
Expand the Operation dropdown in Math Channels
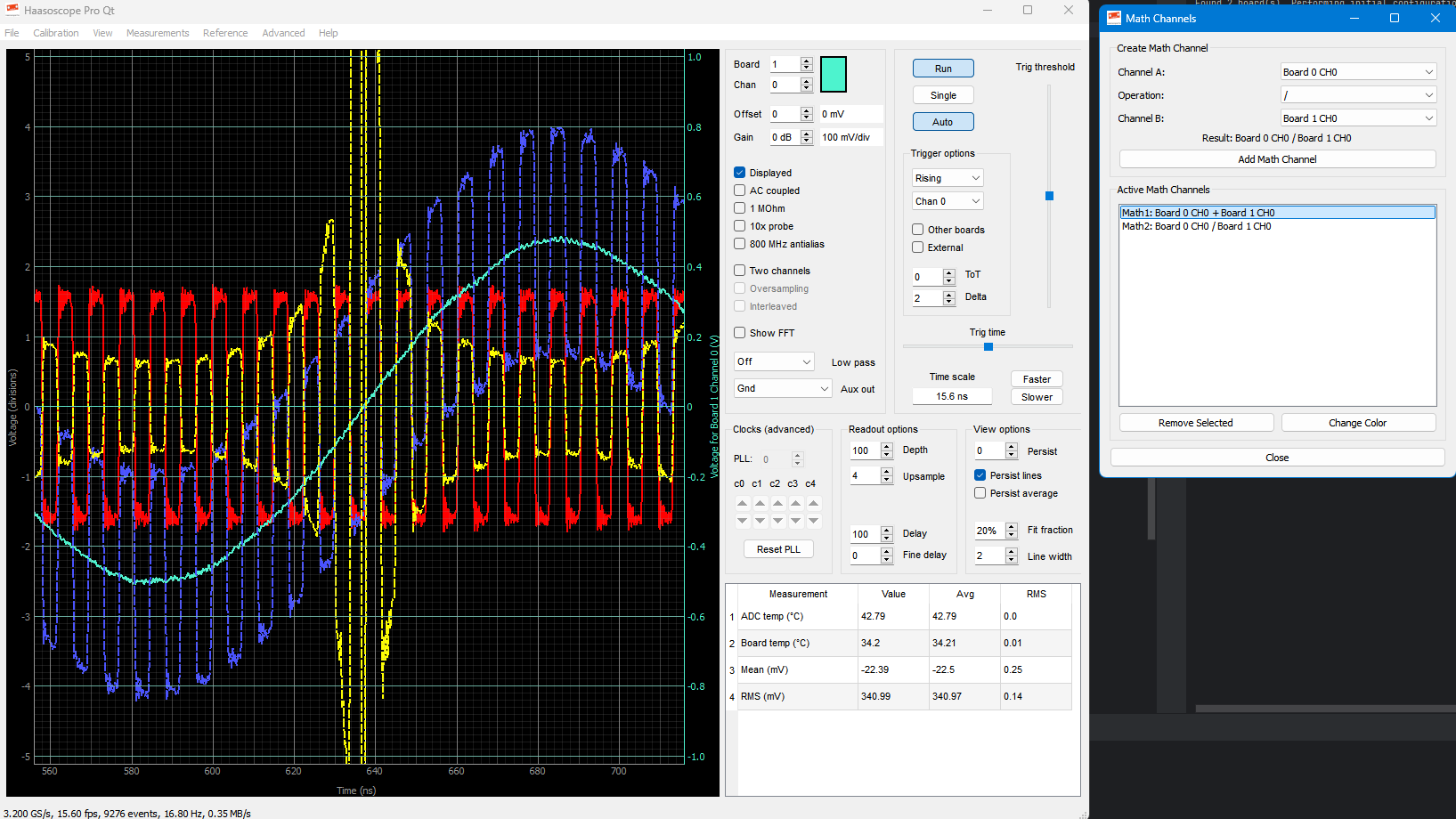pyautogui.click(x=1357, y=95)
